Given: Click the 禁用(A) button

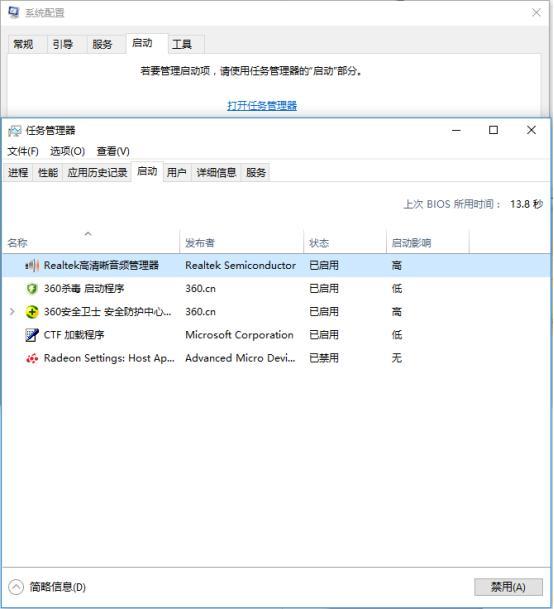Looking at the screenshot, I should coord(508,587).
